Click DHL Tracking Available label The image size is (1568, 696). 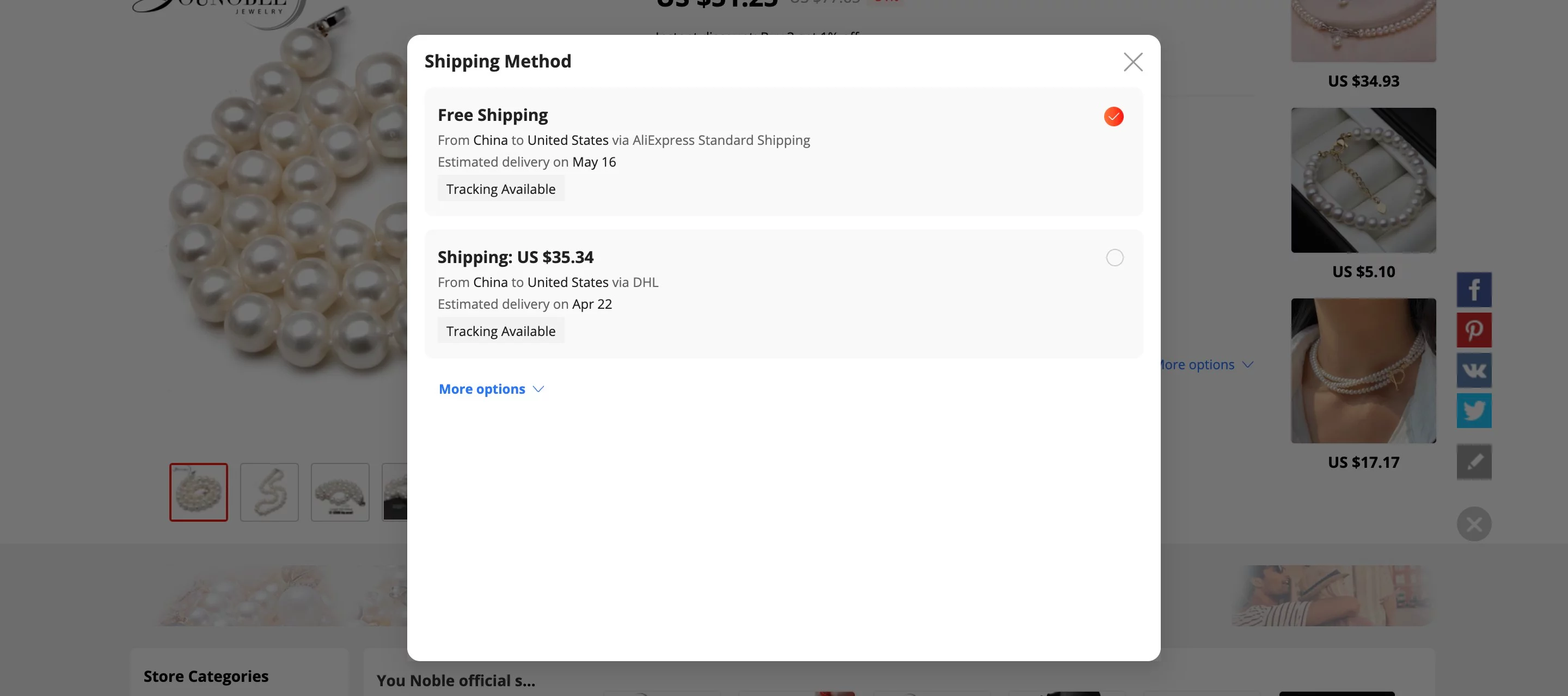coord(501,330)
